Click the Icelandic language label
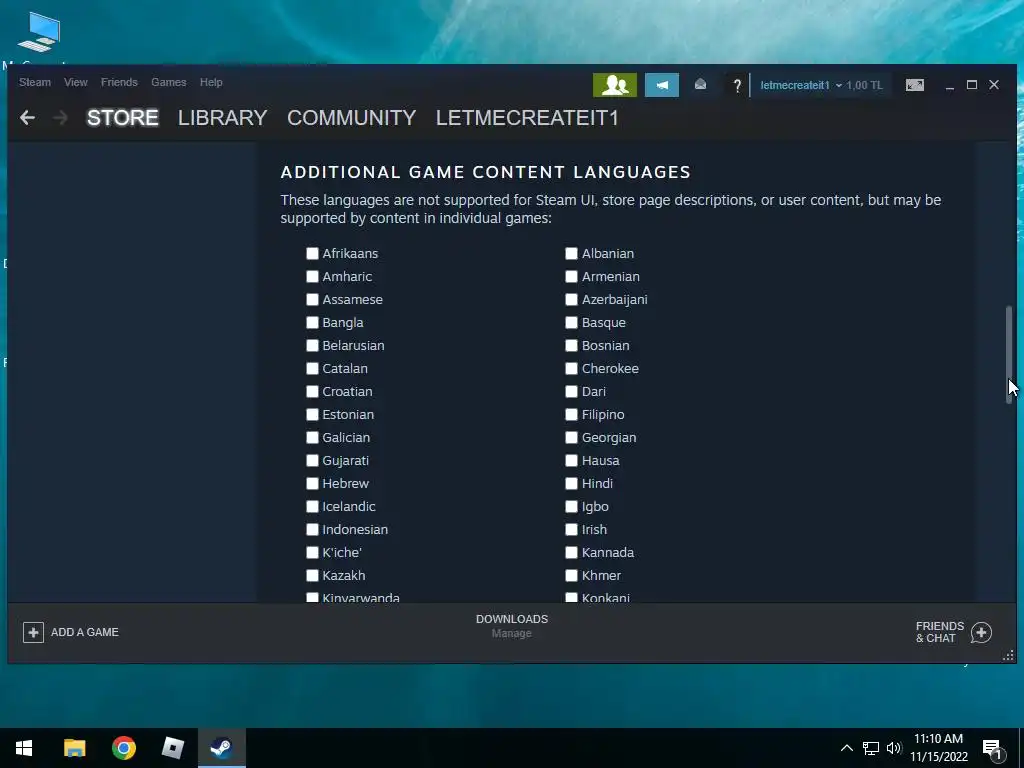The height and width of the screenshot is (768, 1024). tap(349, 506)
